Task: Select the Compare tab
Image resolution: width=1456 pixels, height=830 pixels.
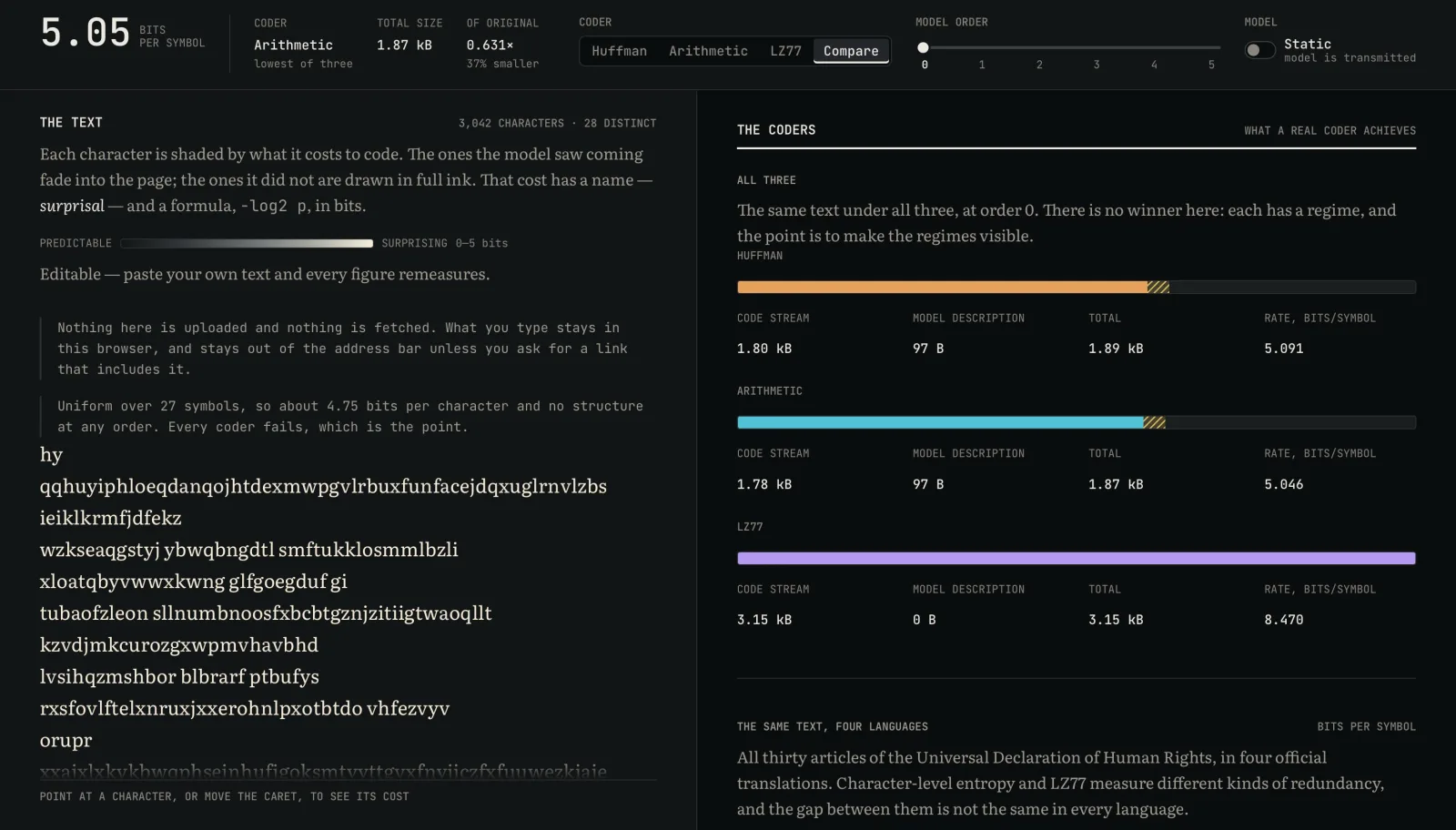Action: [851, 51]
